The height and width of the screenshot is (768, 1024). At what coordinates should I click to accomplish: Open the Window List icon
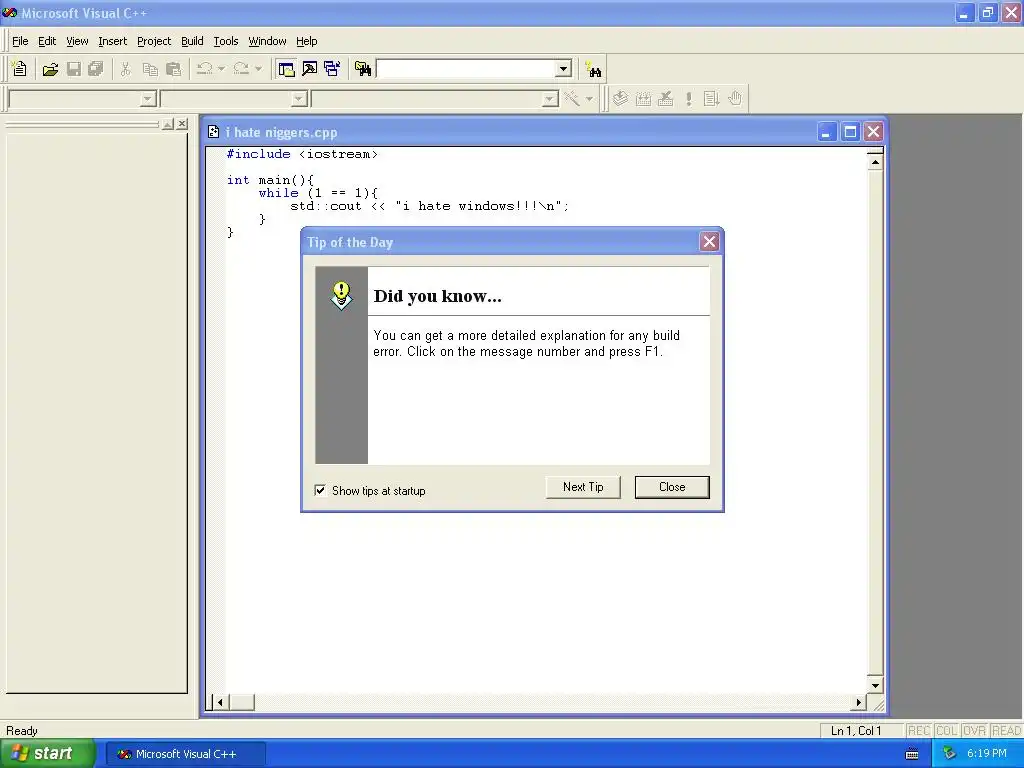click(332, 69)
